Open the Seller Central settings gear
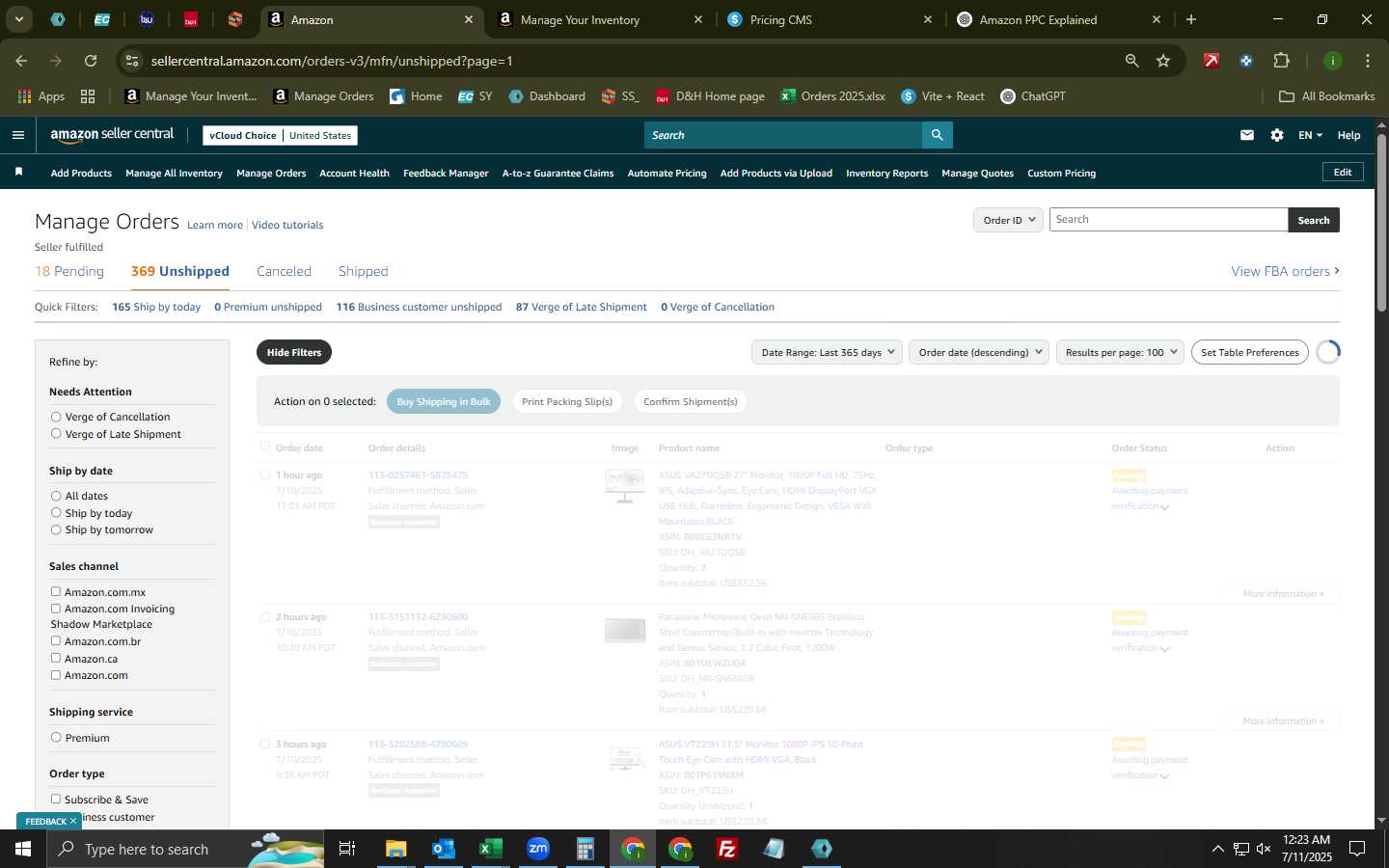 click(1277, 135)
